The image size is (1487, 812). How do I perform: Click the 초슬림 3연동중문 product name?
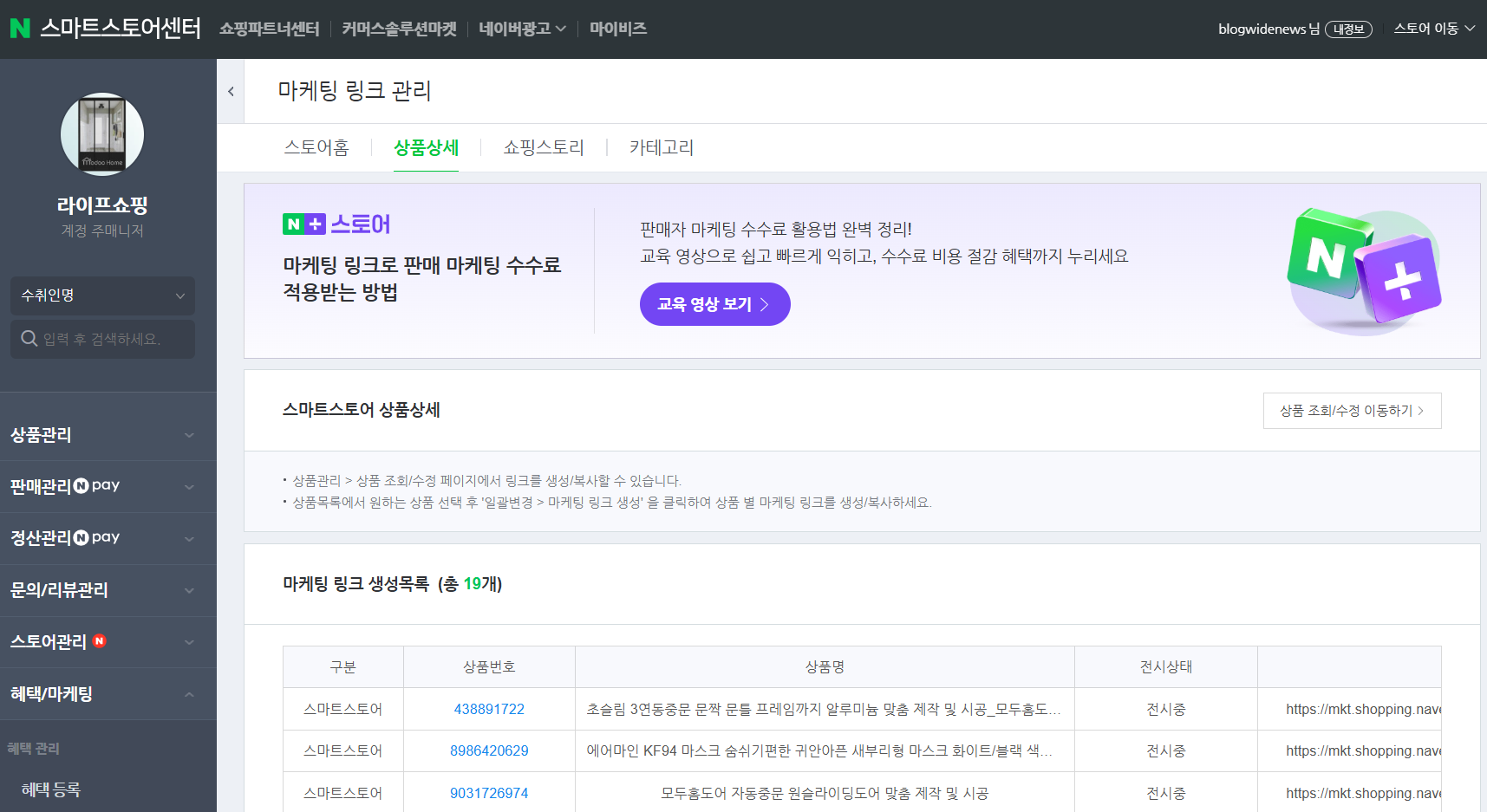(824, 709)
